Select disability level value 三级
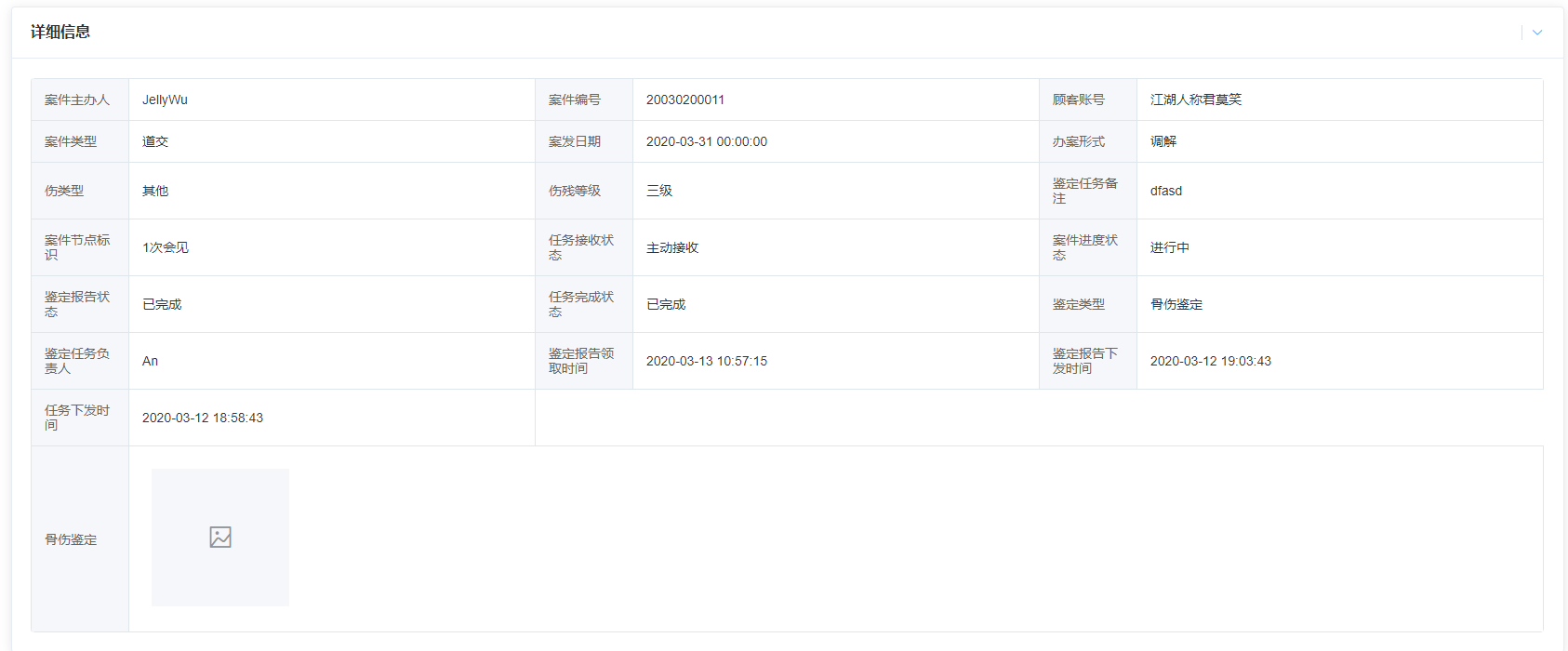 pos(659,191)
